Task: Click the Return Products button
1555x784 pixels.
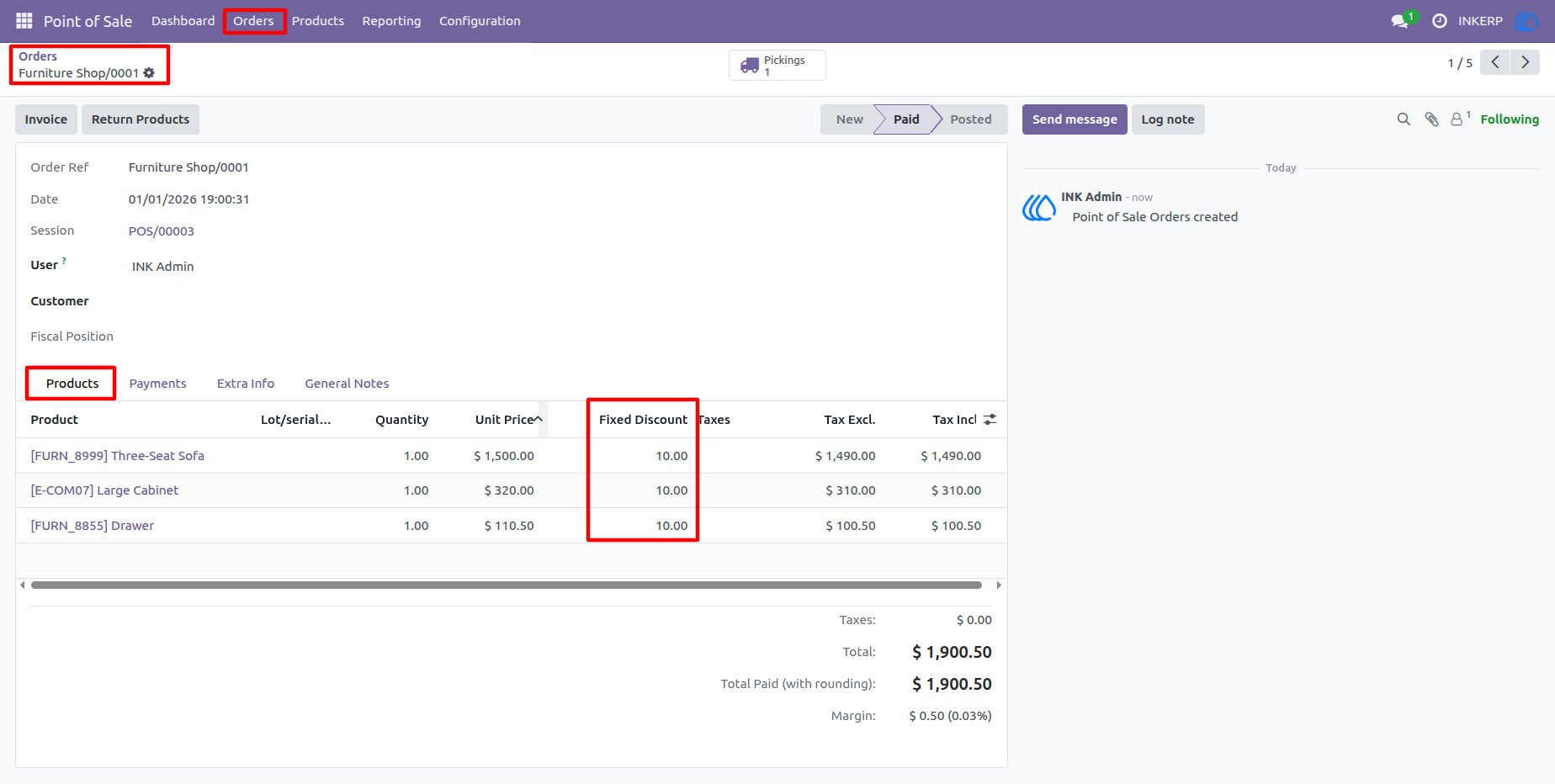Action: click(141, 119)
